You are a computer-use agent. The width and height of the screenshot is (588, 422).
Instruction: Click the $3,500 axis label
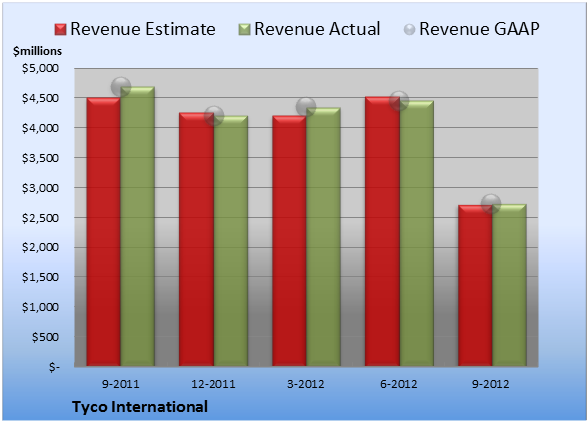(x=40, y=158)
